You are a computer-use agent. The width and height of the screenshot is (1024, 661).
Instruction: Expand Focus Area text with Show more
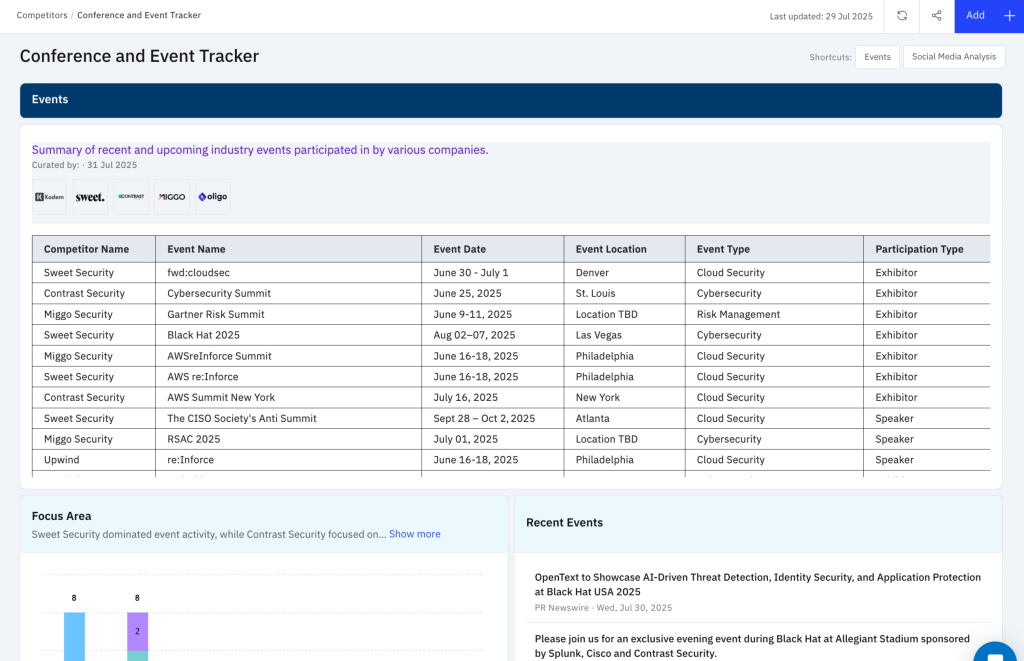point(415,534)
